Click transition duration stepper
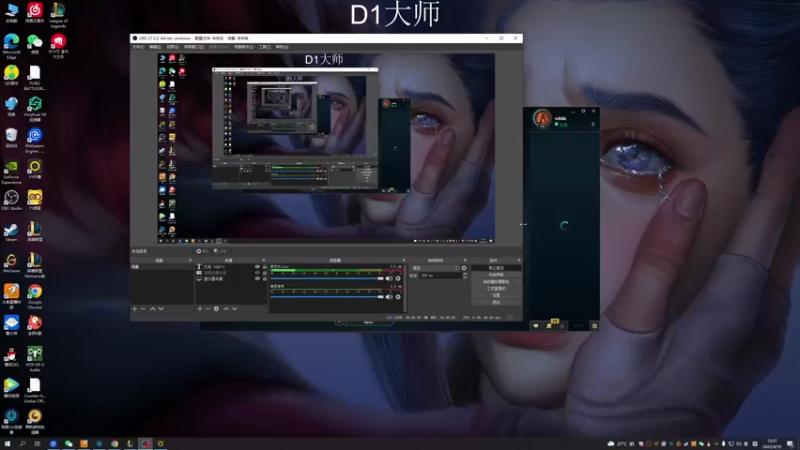800x450 pixels. (x=465, y=276)
